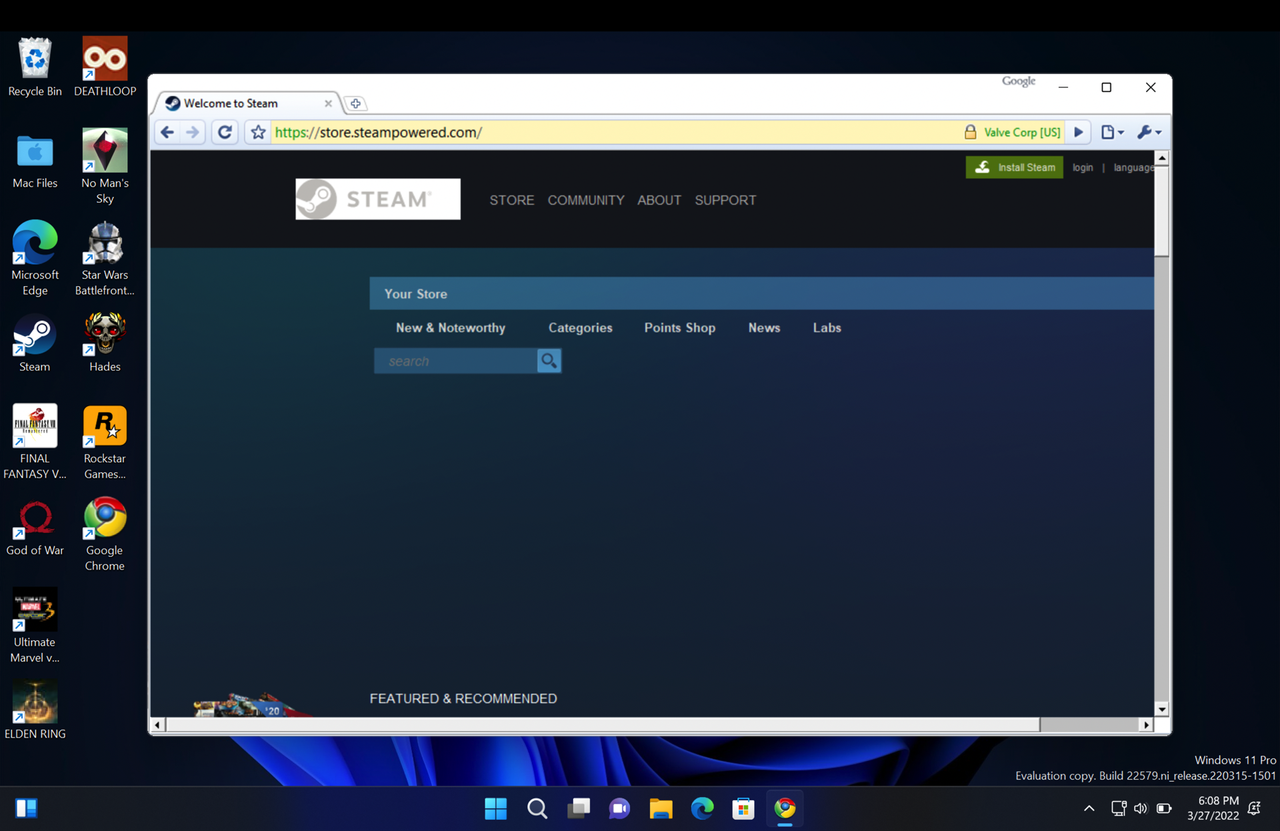The image size is (1280, 831).
Task: Open the SUPPORT page
Action: click(x=725, y=200)
